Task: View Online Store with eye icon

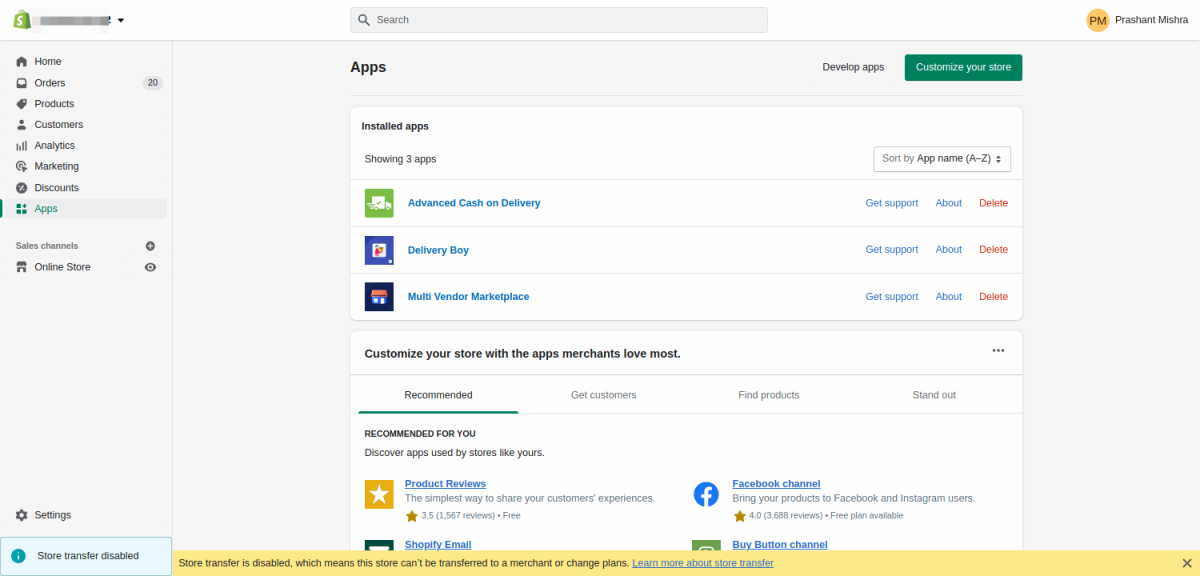Action: tap(150, 267)
